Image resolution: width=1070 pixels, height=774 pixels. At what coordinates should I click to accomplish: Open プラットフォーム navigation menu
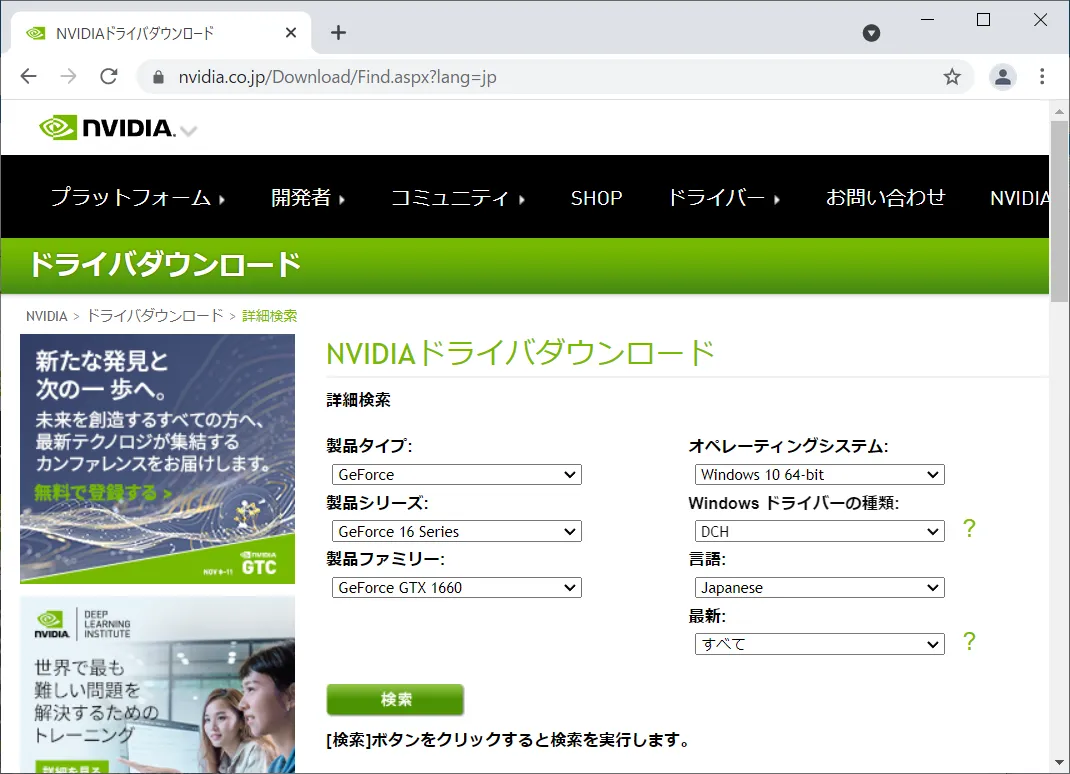pos(138,197)
